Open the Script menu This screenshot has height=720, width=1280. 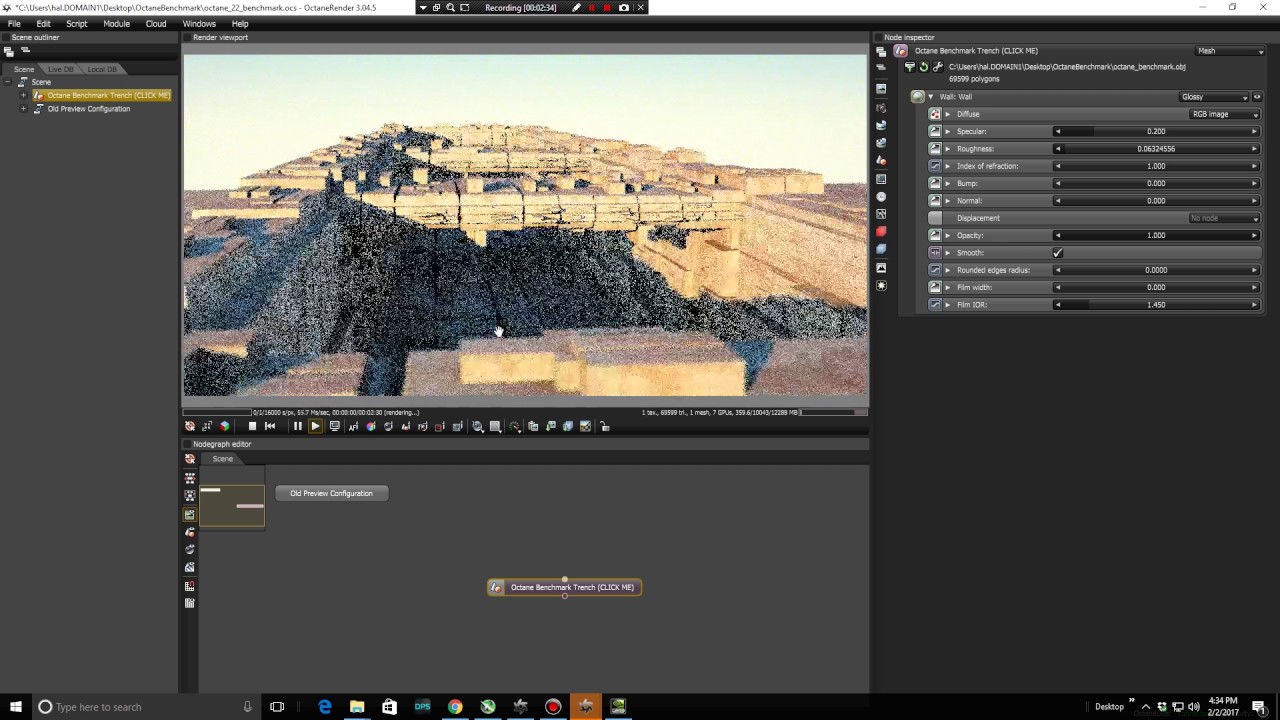tap(76, 23)
